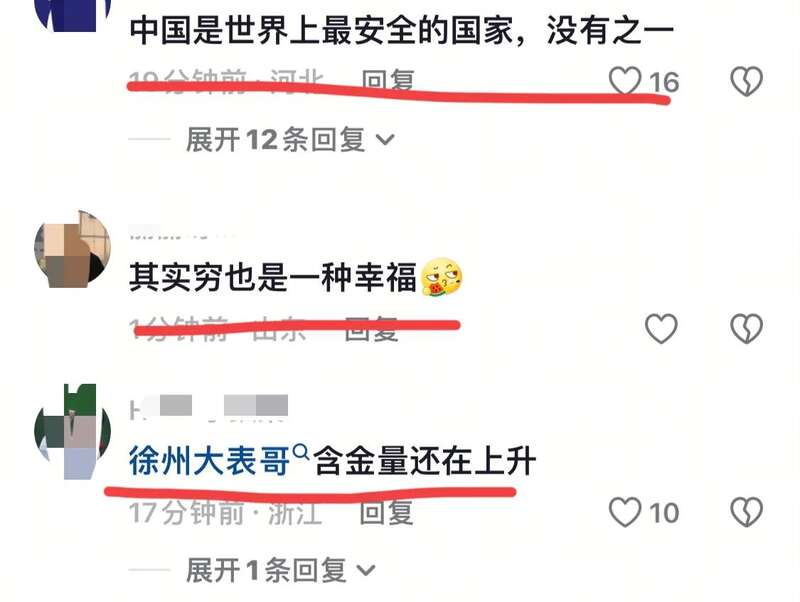800x602 pixels.
Task: Click chevron next to 12条回复
Action: click(385, 140)
